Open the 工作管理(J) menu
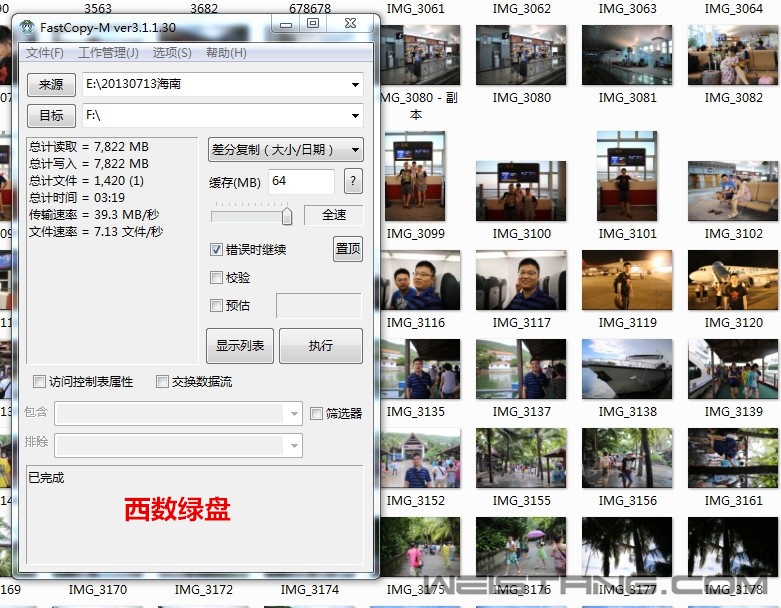 coord(108,53)
